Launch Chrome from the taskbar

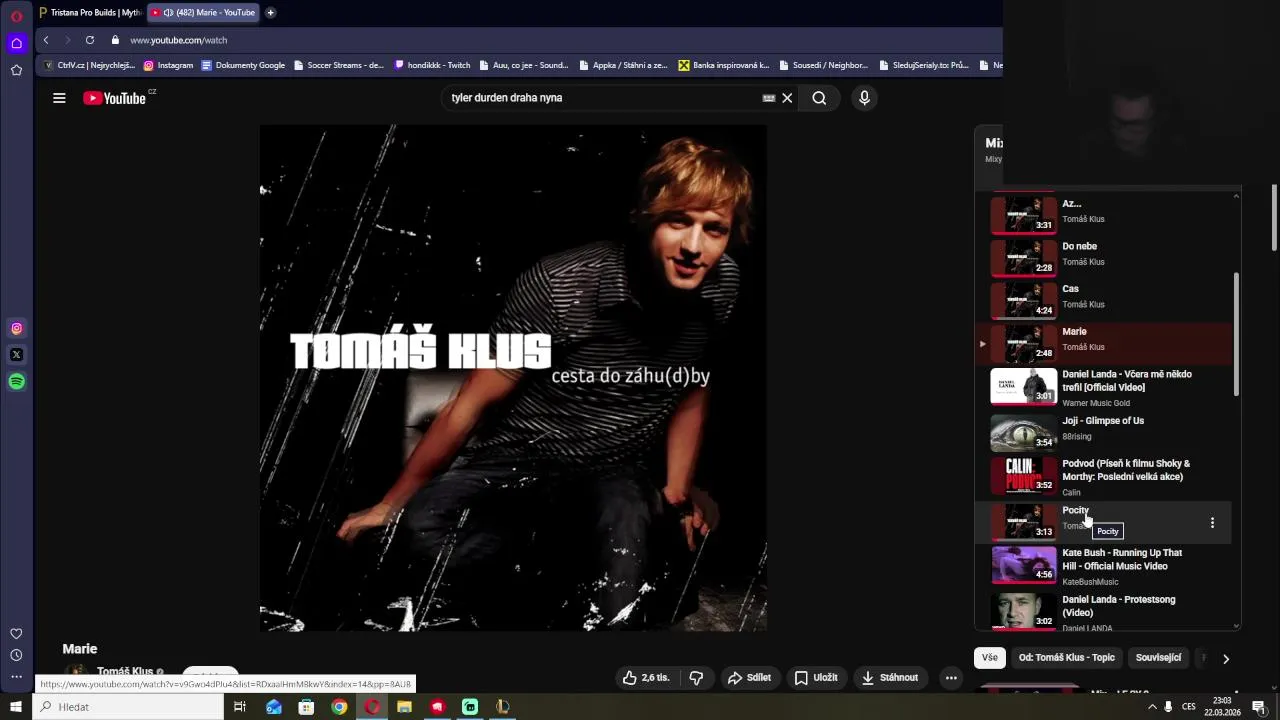click(x=339, y=707)
